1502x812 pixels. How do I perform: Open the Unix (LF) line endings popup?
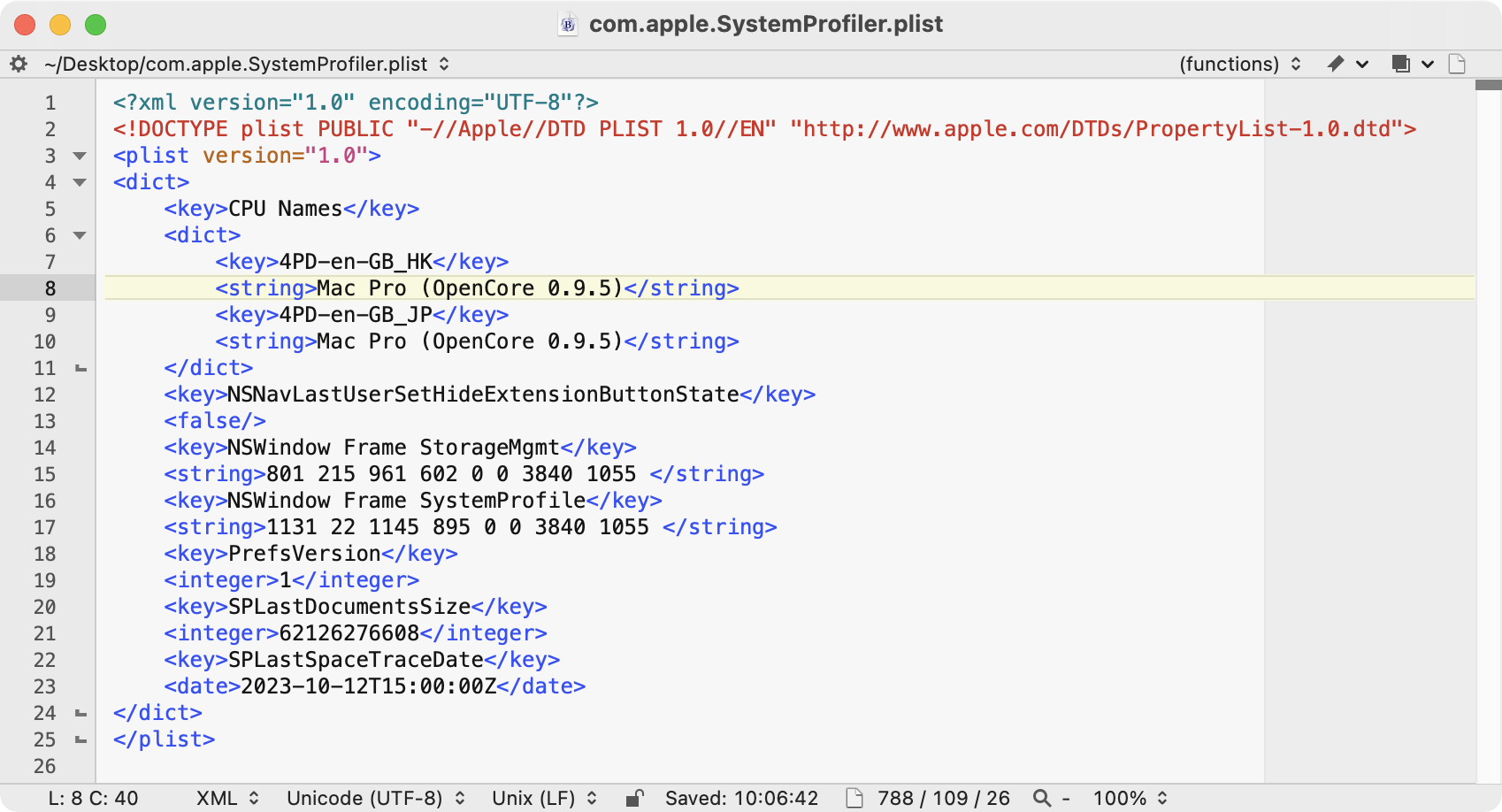545,798
